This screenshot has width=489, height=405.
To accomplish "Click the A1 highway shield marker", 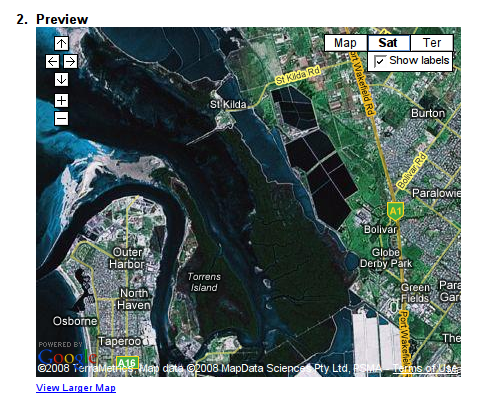I will click(395, 211).
